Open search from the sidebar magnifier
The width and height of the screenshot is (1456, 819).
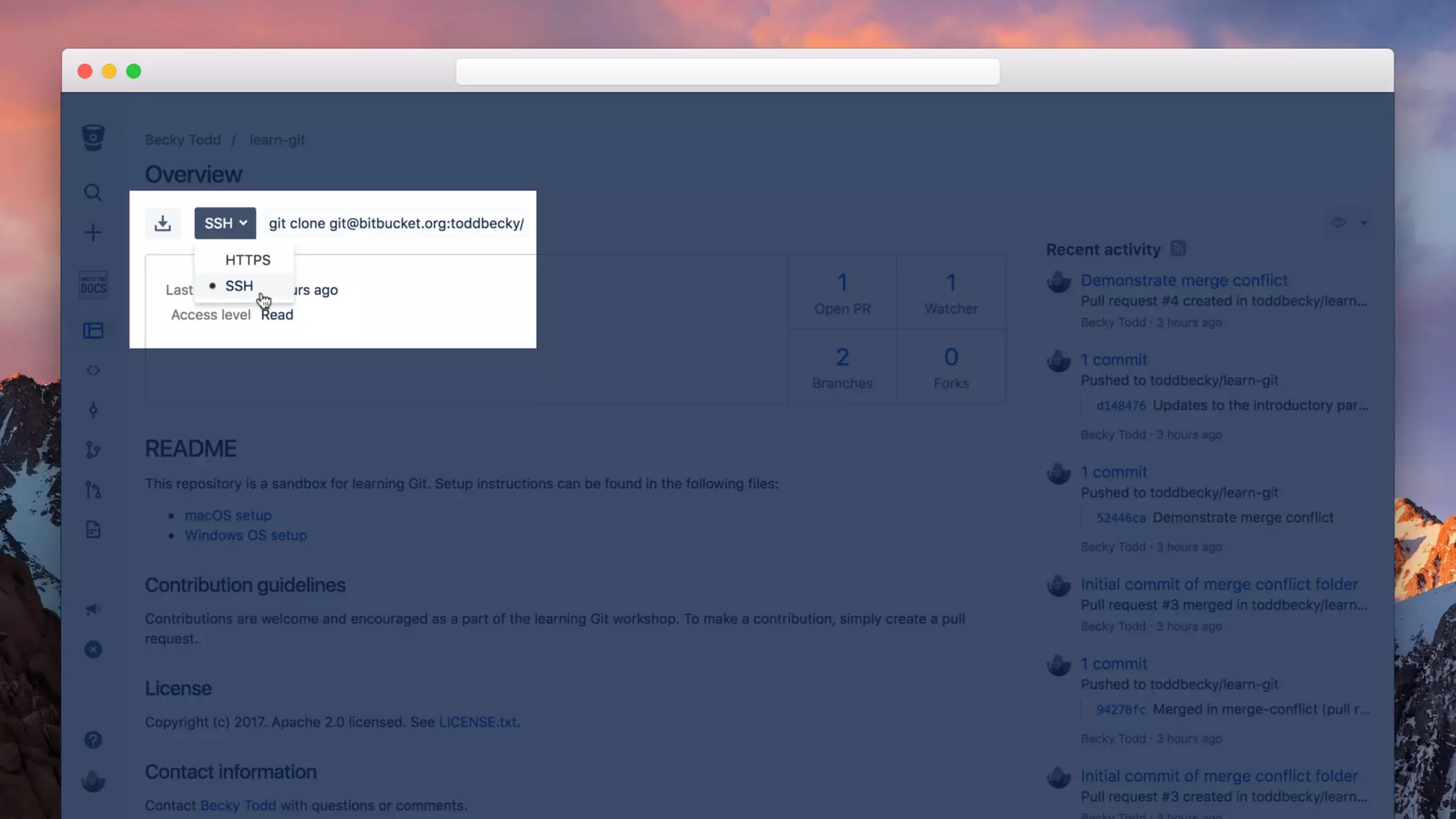point(93,193)
